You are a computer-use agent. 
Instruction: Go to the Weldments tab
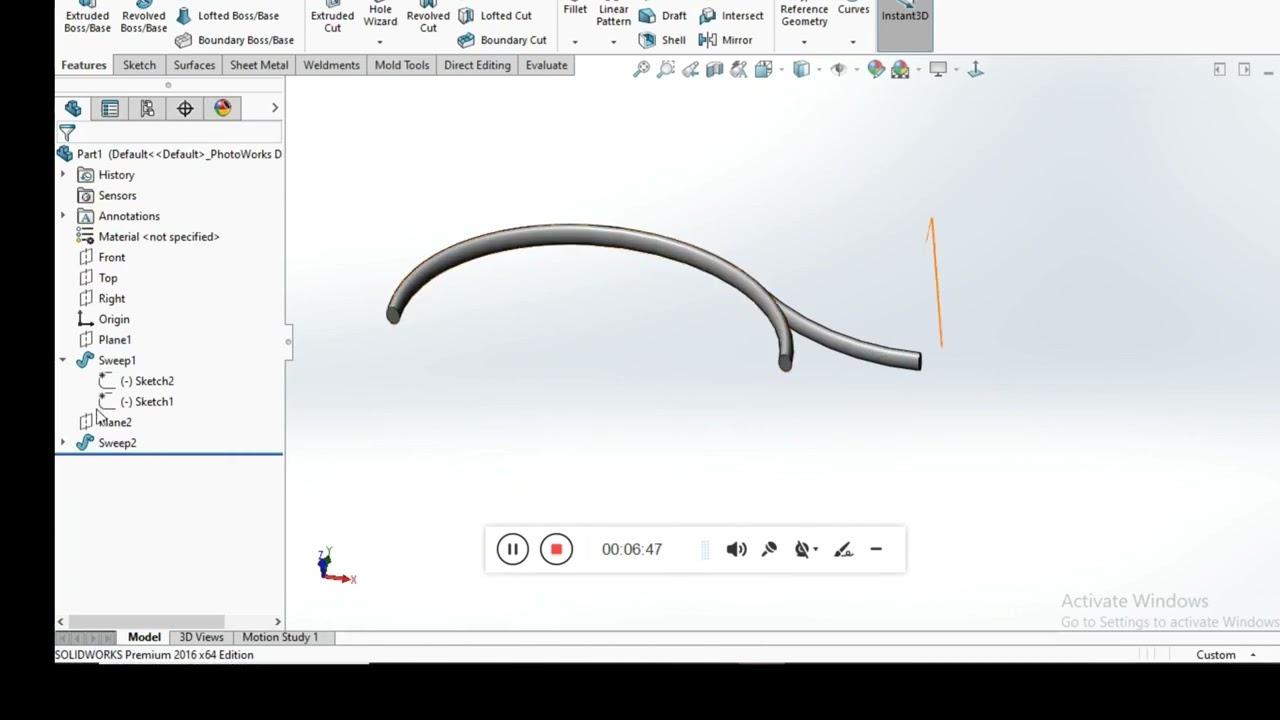point(331,65)
